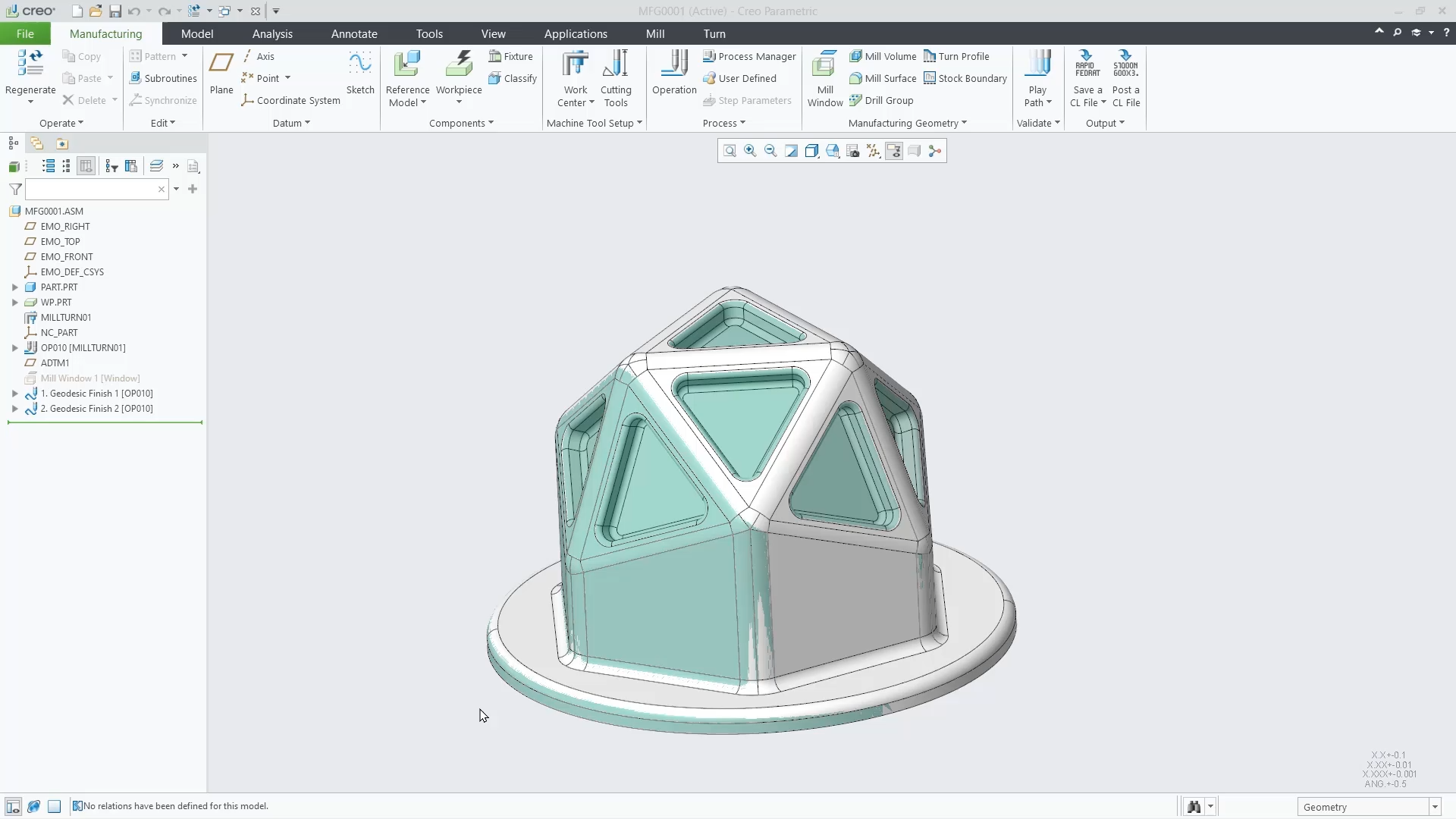Switch to the Turn ribbon tab
This screenshot has height=819, width=1456.
click(x=714, y=33)
